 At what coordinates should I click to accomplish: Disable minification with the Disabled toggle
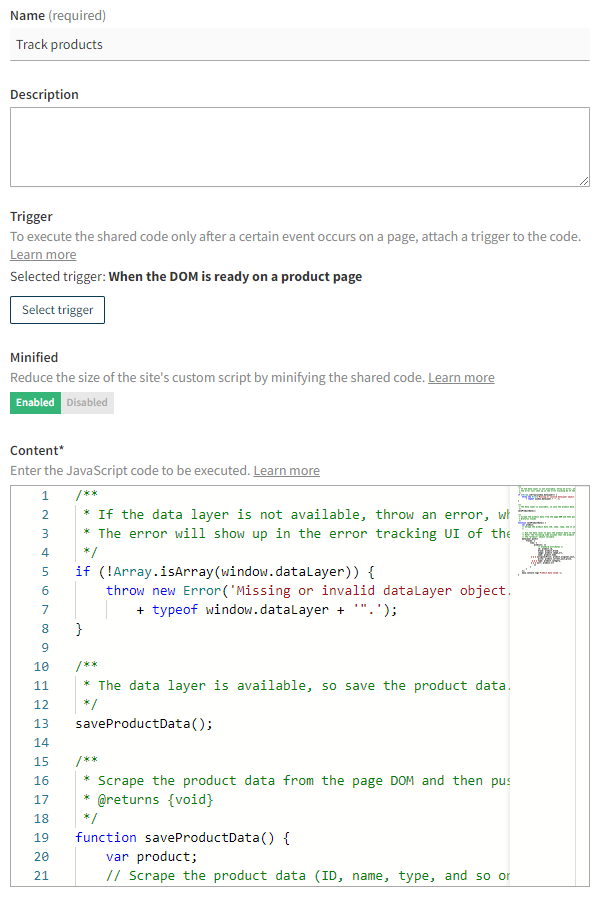pyautogui.click(x=87, y=401)
